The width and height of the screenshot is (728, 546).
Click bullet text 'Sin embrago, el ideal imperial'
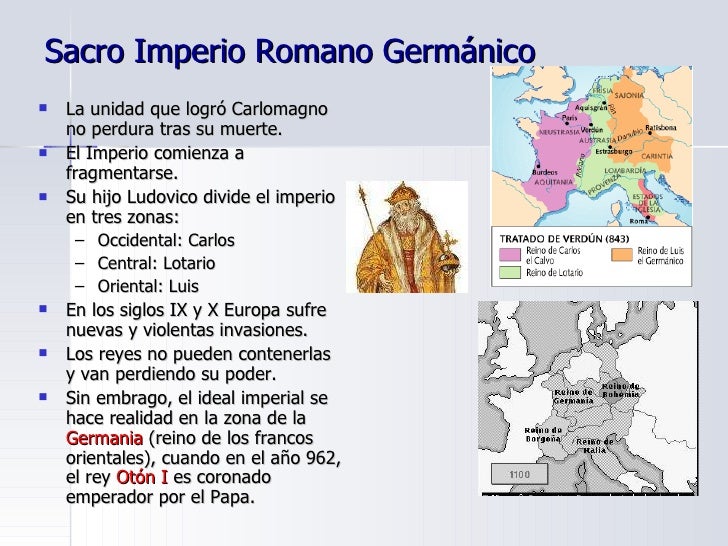pyautogui.click(x=196, y=398)
